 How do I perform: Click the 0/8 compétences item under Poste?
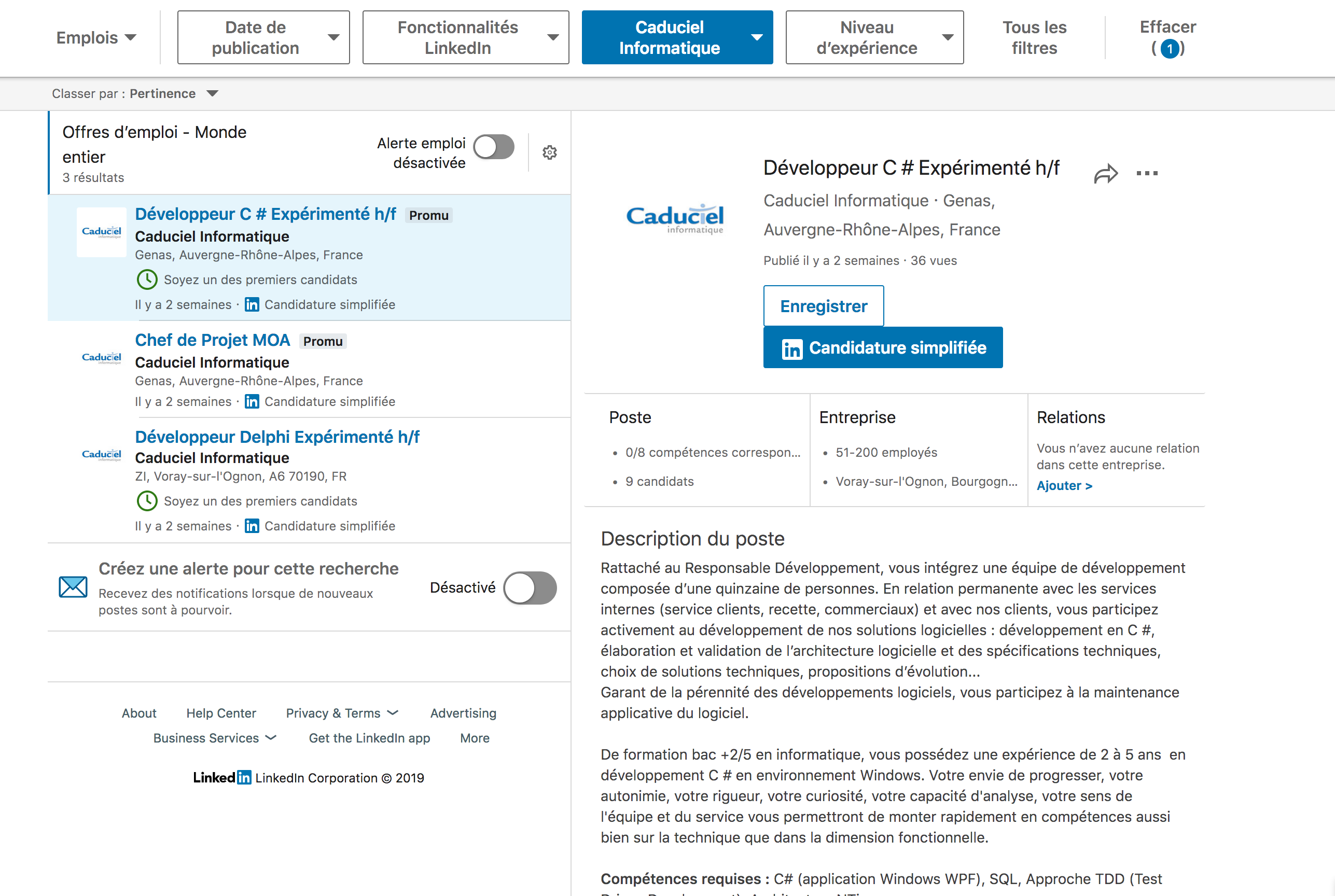[713, 453]
